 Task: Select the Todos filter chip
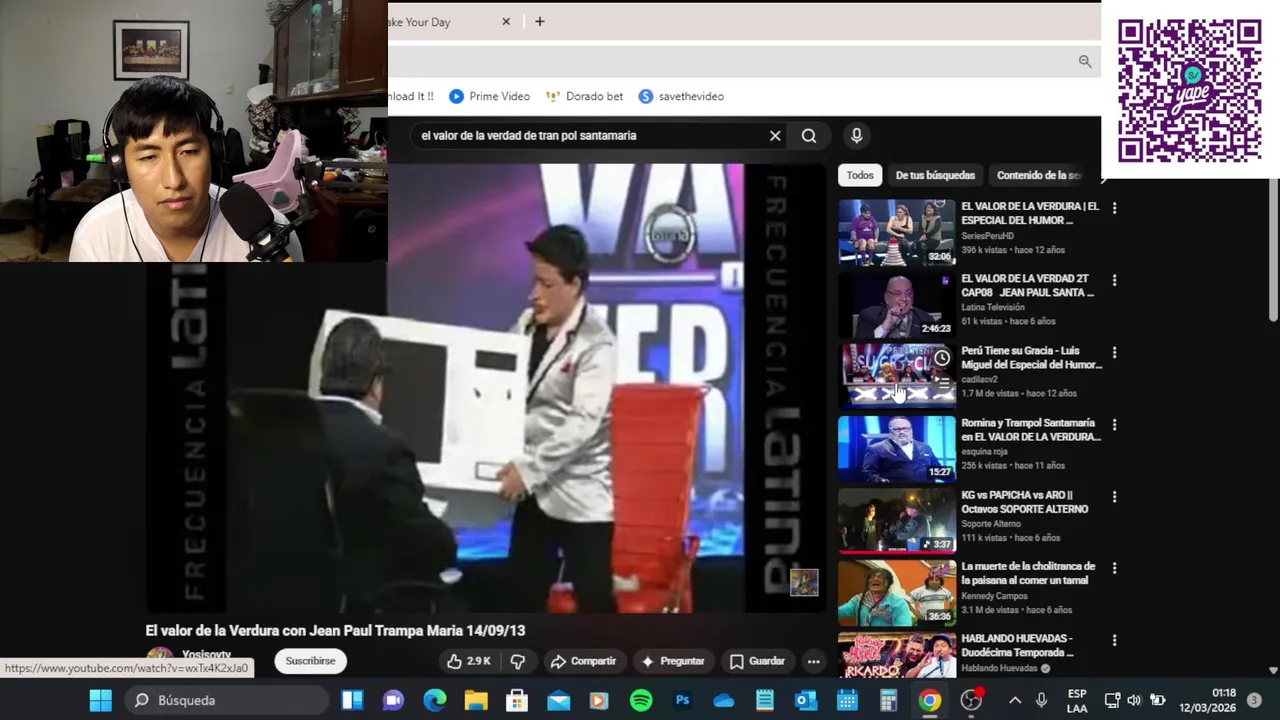(x=860, y=175)
